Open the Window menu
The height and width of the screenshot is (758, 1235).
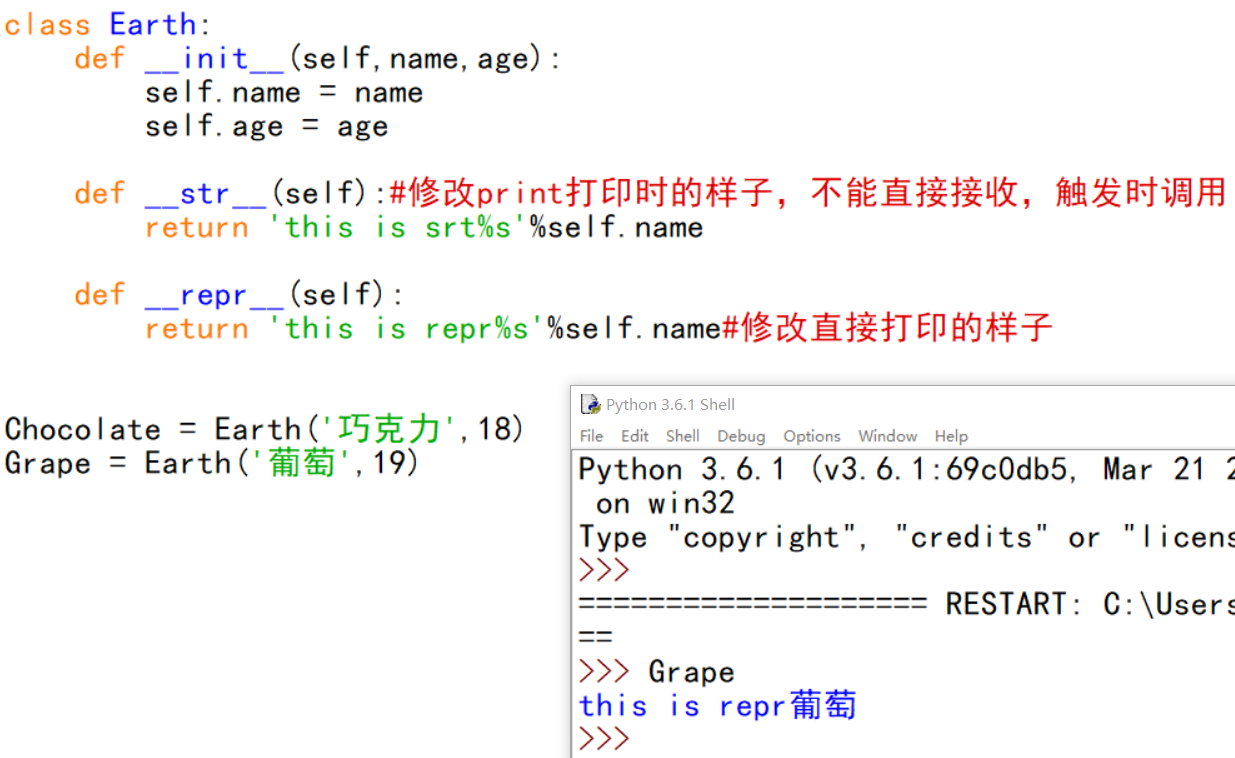click(x=887, y=436)
